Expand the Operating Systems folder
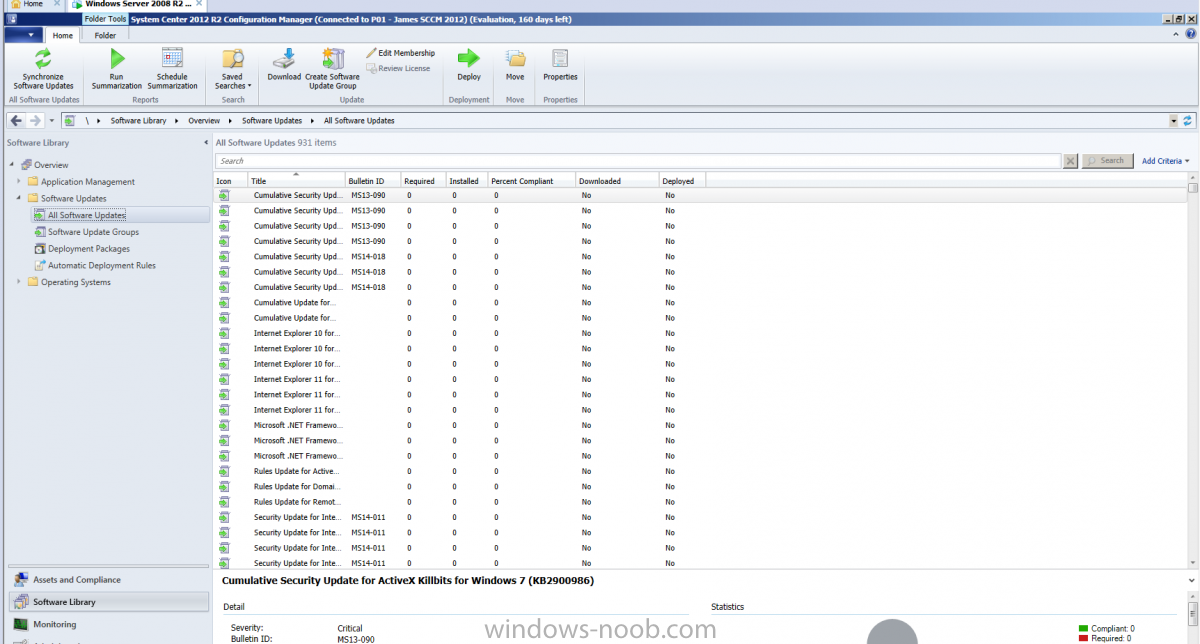This screenshot has height=644, width=1200. (18, 282)
